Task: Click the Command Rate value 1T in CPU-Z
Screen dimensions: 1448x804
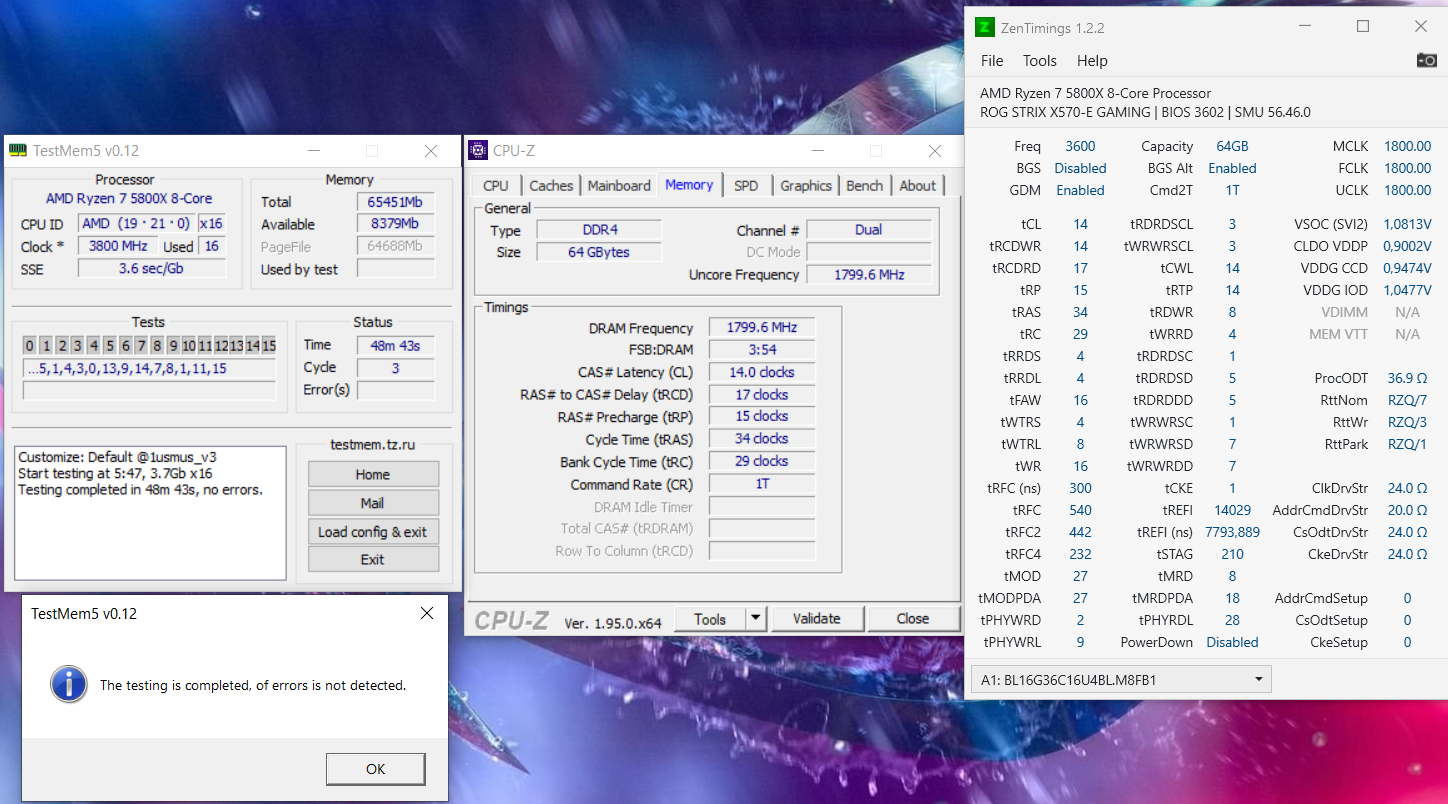Action: point(762,484)
